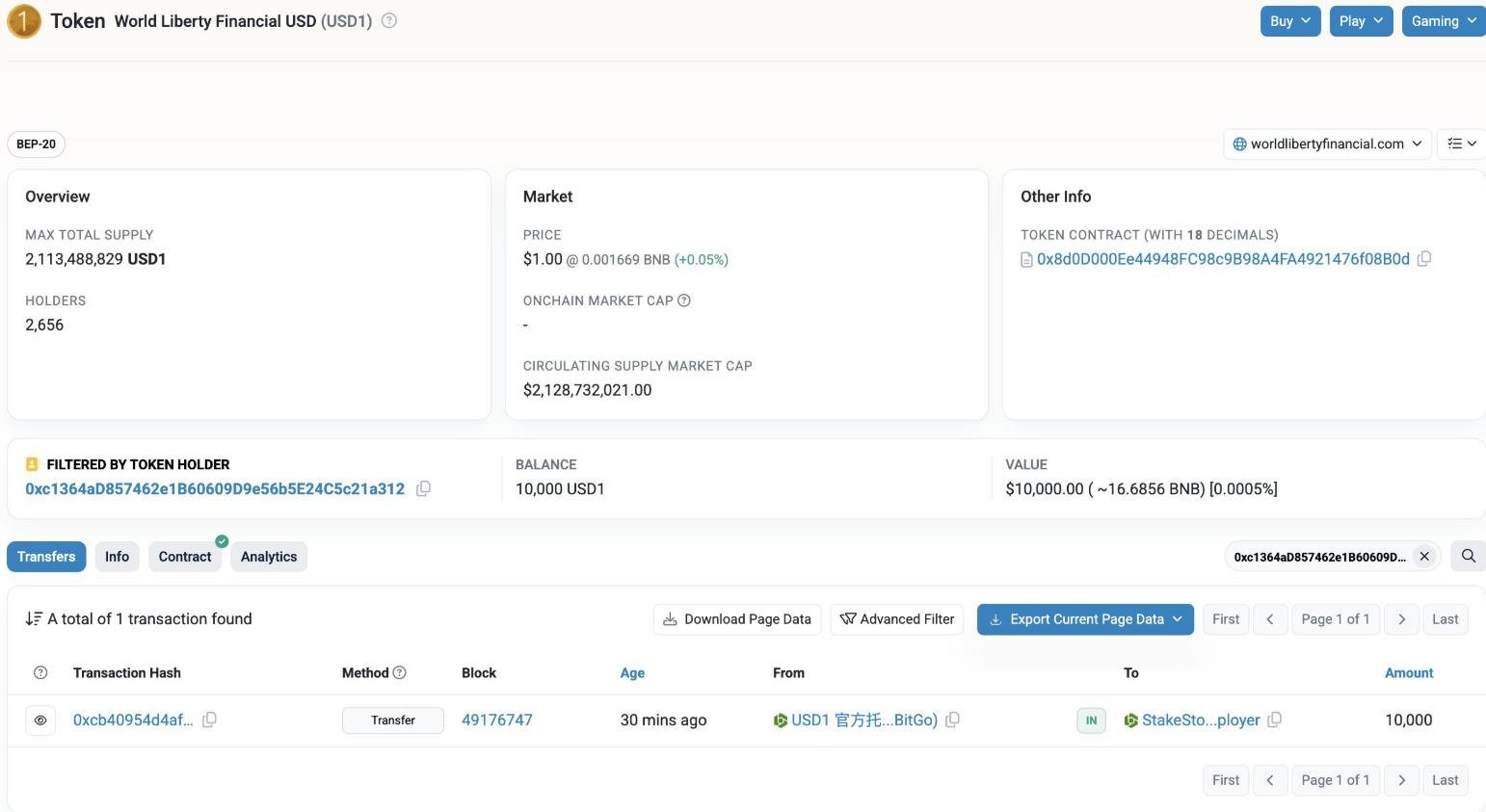Open the StakeSto...ployer recipient link
The width and height of the screenshot is (1486, 812).
(1201, 720)
